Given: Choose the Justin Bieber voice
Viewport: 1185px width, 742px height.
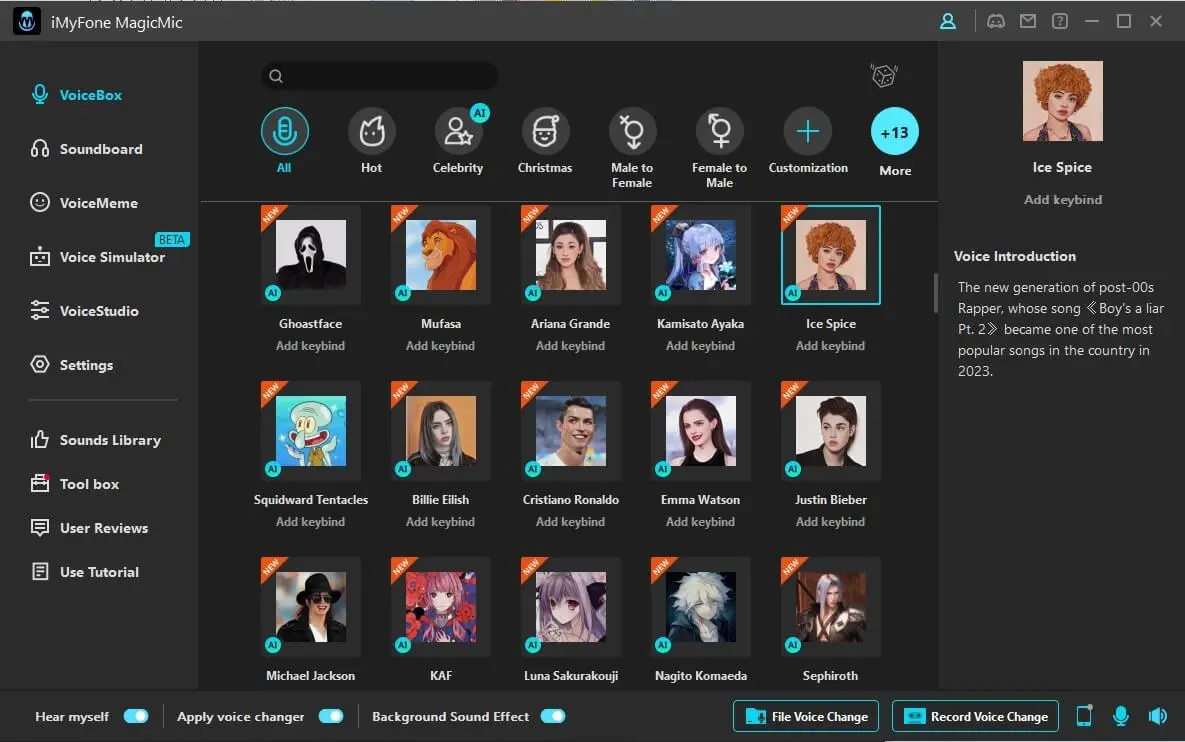Looking at the screenshot, I should coord(831,431).
